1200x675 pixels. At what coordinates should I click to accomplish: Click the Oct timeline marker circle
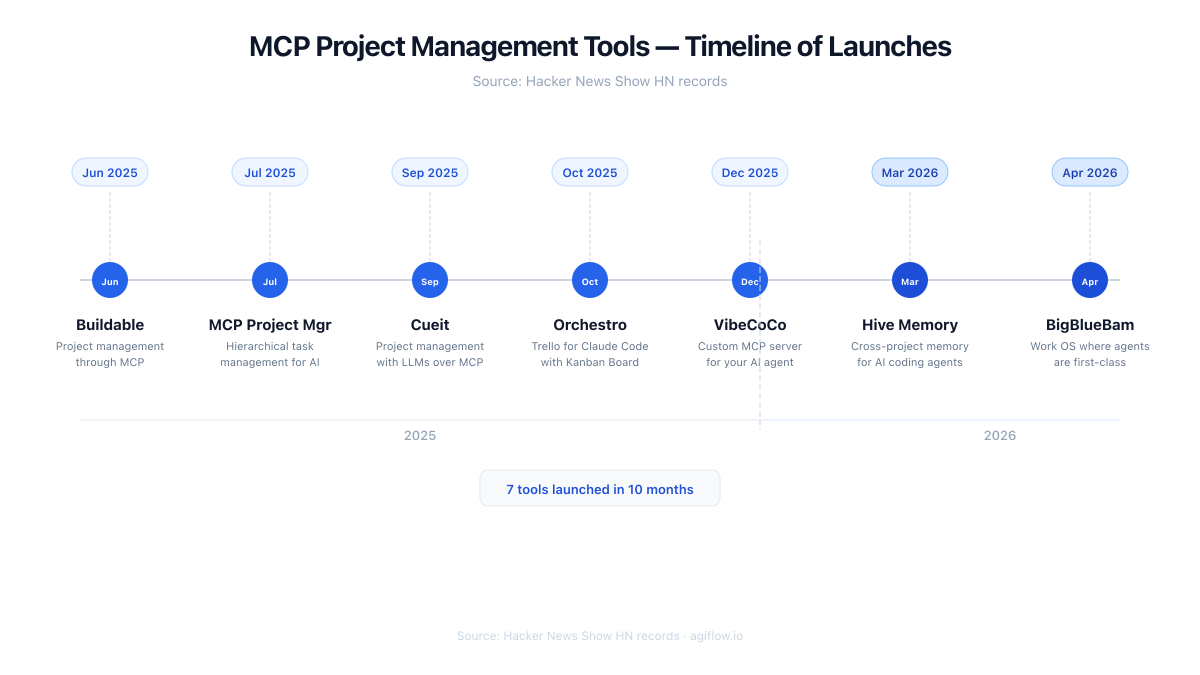(x=590, y=281)
